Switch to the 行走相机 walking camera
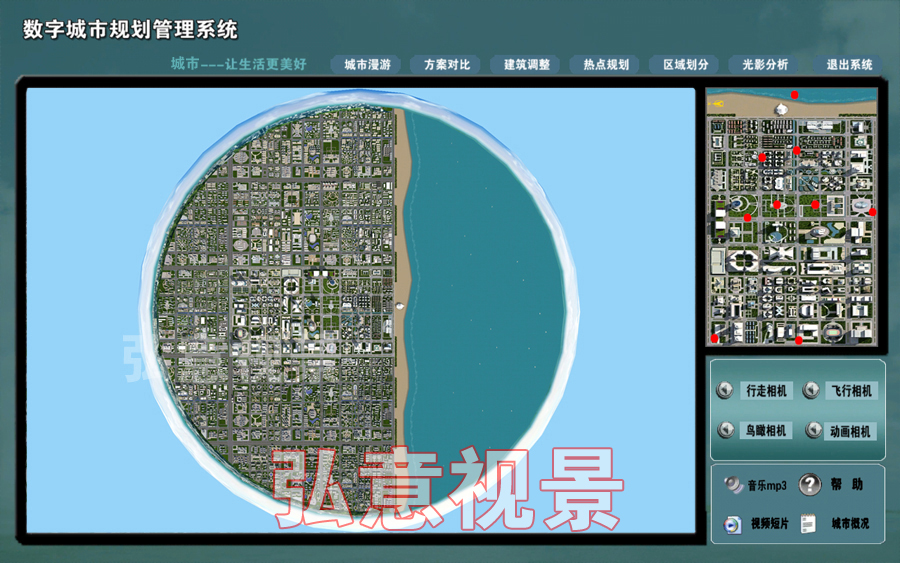 click(766, 391)
